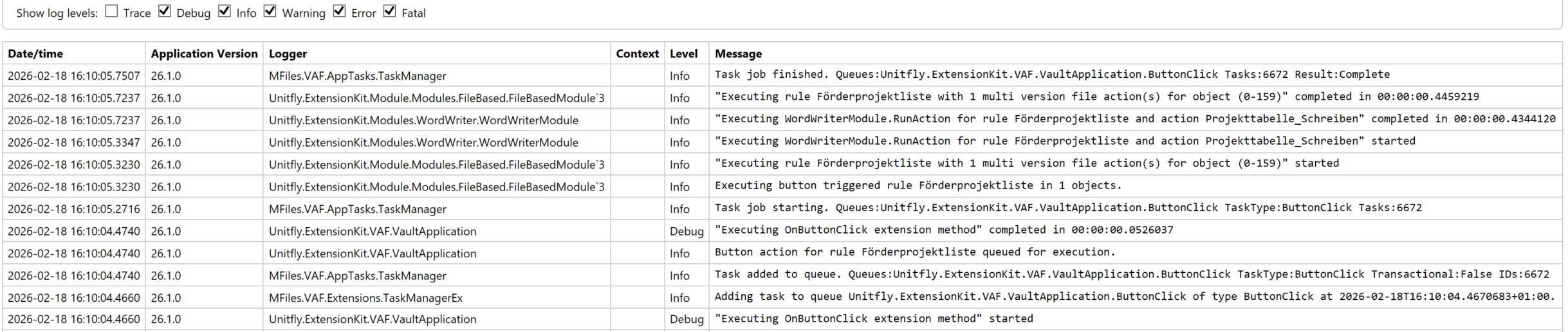
Task: Uncheck the Debug log level checkbox
Action: click(x=165, y=12)
